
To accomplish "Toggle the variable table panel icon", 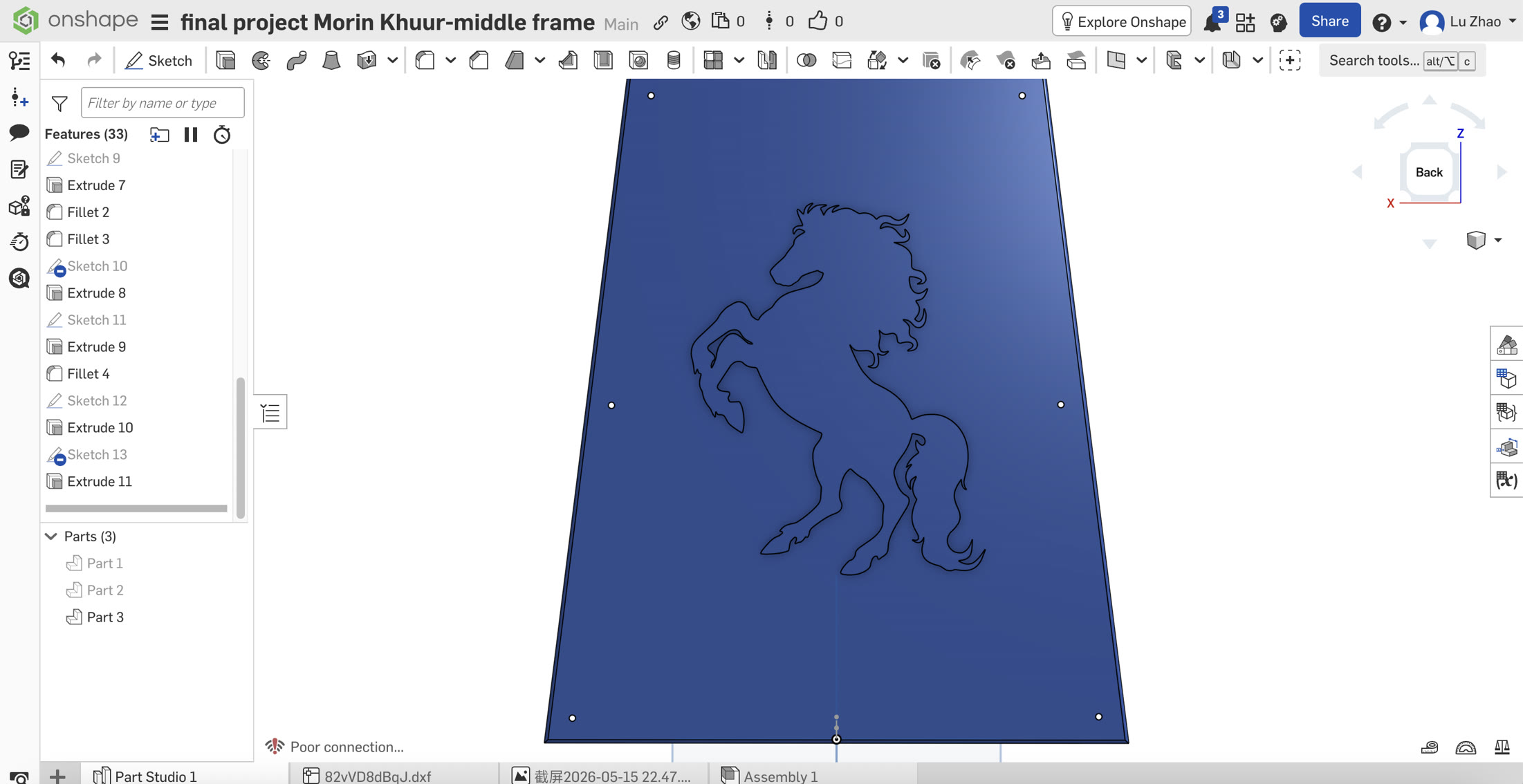I will (1506, 480).
